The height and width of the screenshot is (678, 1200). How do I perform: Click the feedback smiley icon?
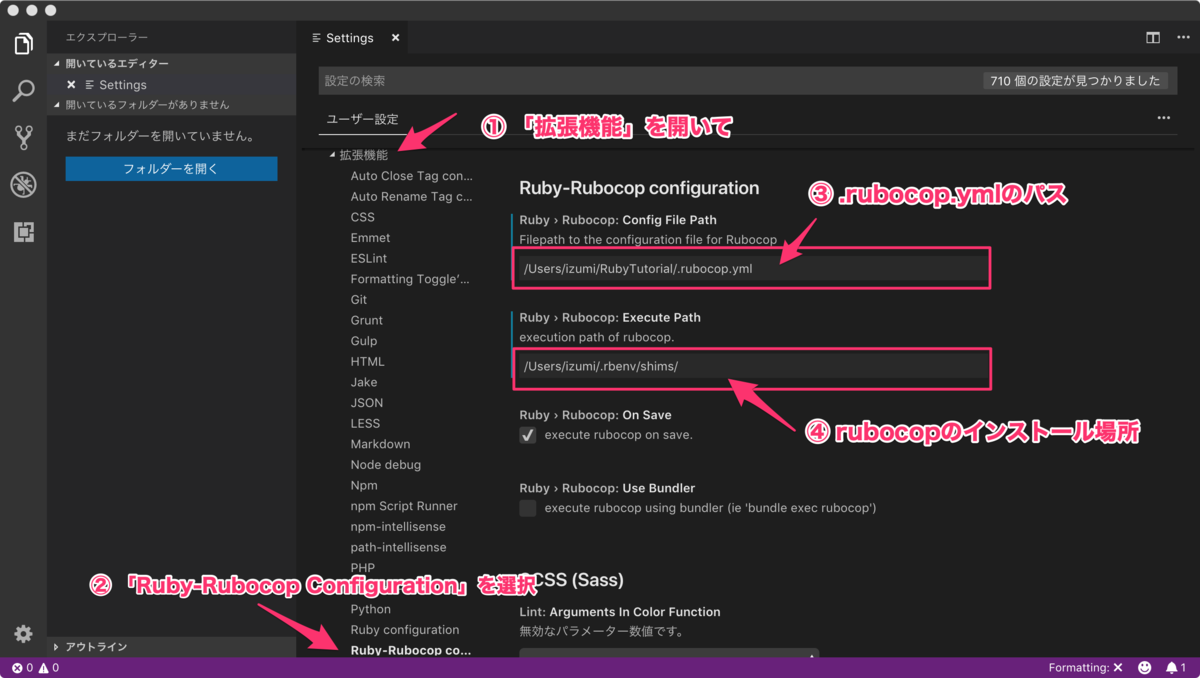[1145, 667]
